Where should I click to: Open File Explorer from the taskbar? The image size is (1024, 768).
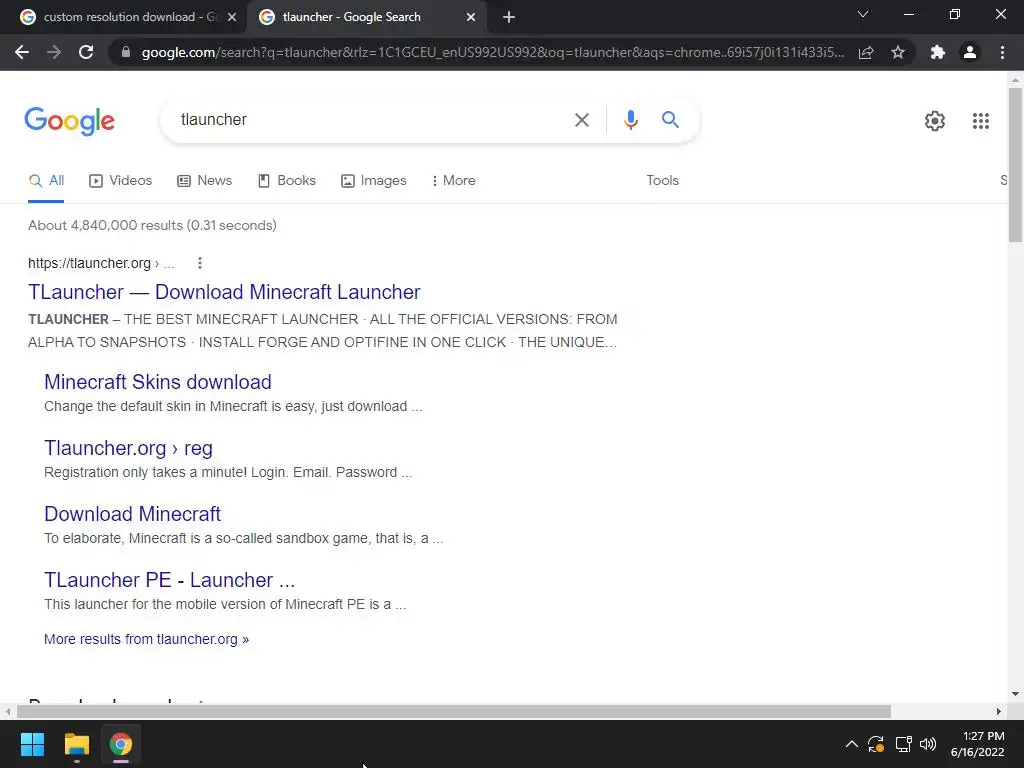(x=76, y=744)
